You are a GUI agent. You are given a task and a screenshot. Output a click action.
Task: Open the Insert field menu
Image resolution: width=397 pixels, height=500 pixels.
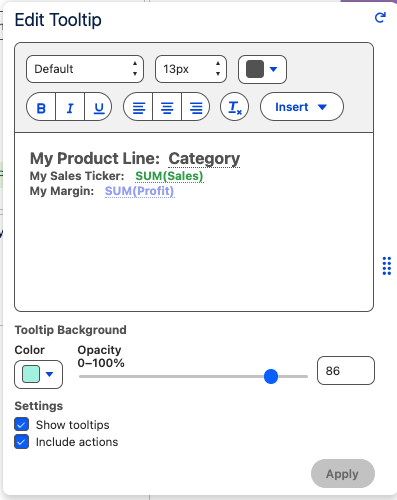(302, 107)
